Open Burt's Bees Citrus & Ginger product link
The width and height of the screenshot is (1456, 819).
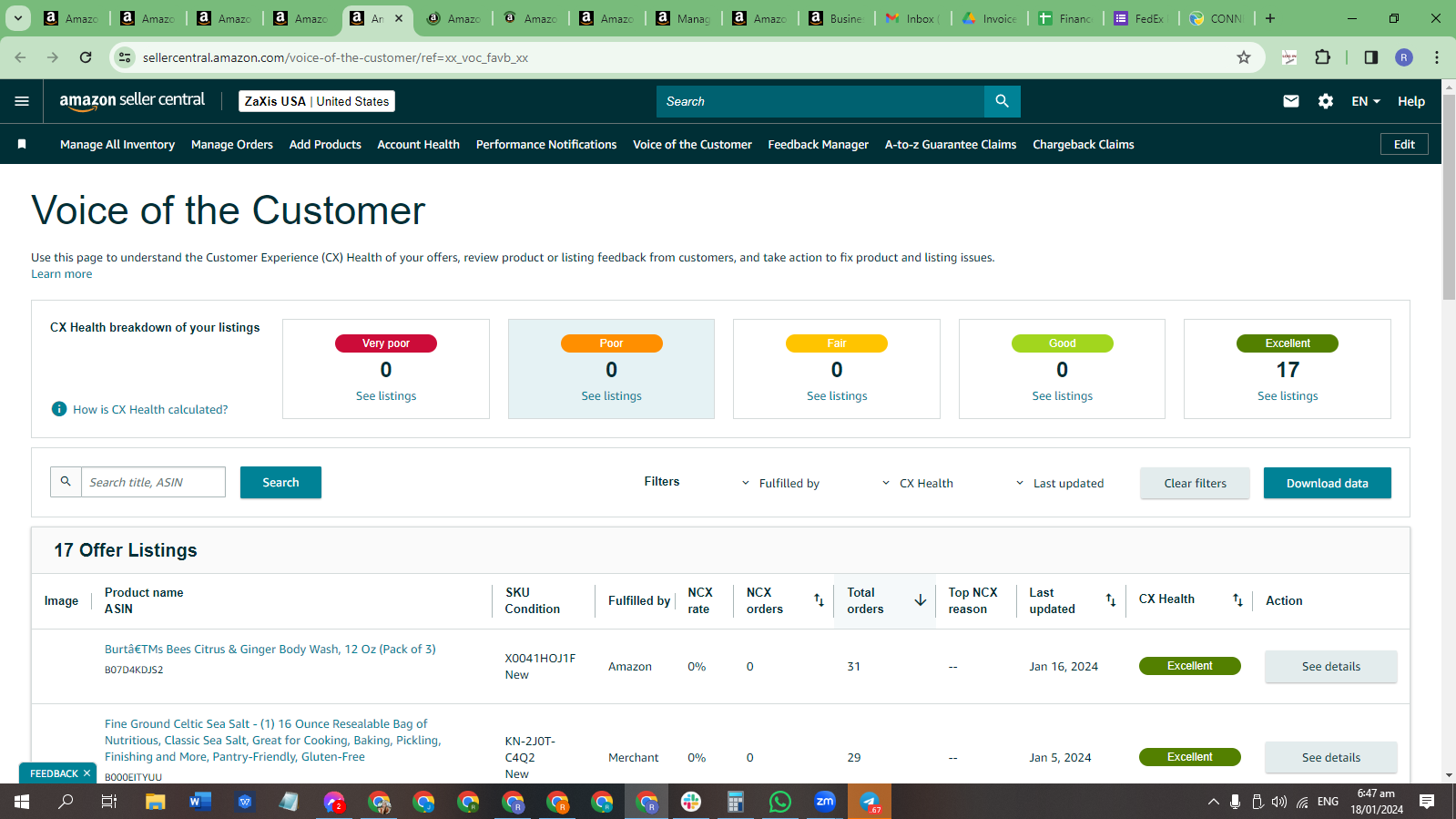click(270, 649)
